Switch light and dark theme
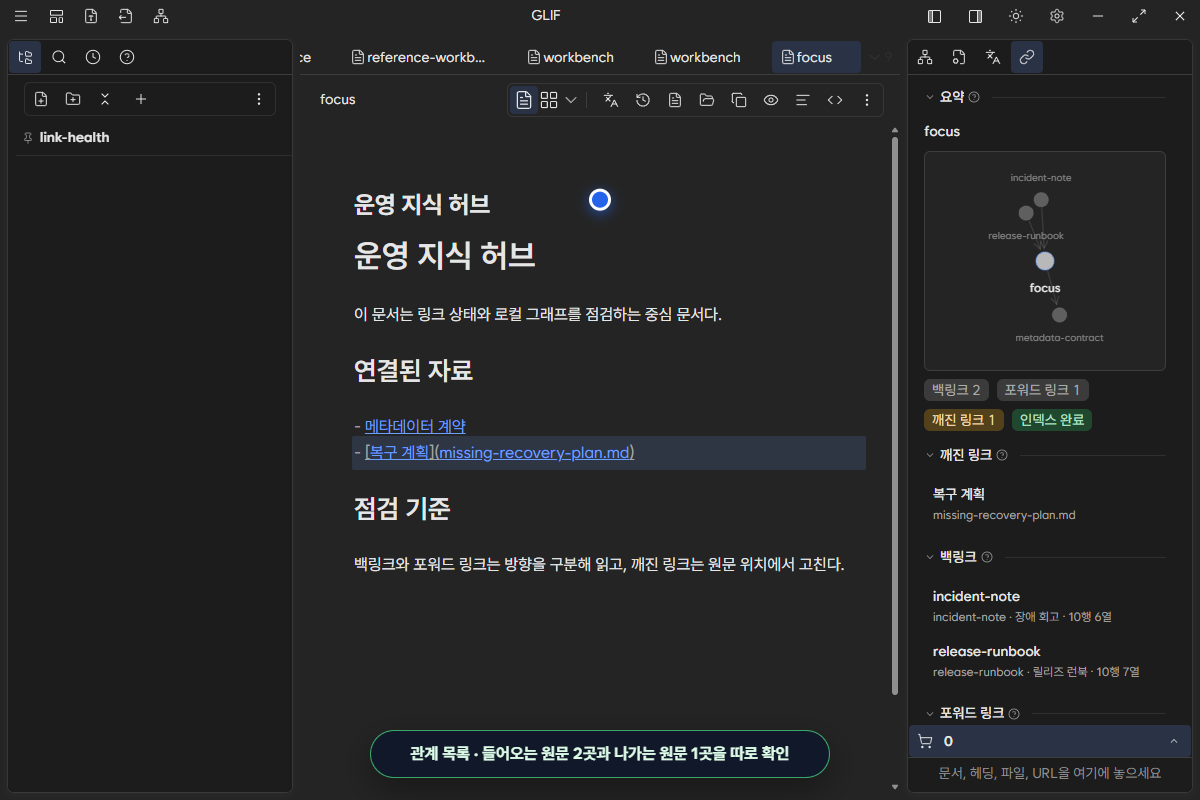Screen dimensions: 1200x800 click(1016, 16)
